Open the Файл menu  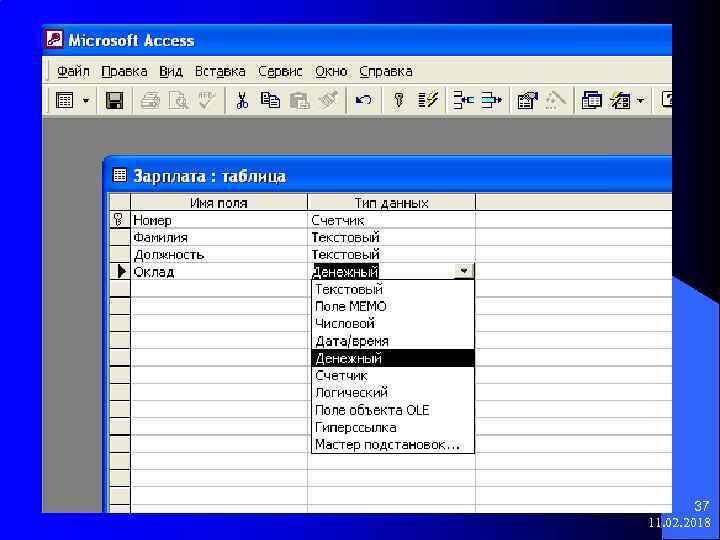point(73,71)
